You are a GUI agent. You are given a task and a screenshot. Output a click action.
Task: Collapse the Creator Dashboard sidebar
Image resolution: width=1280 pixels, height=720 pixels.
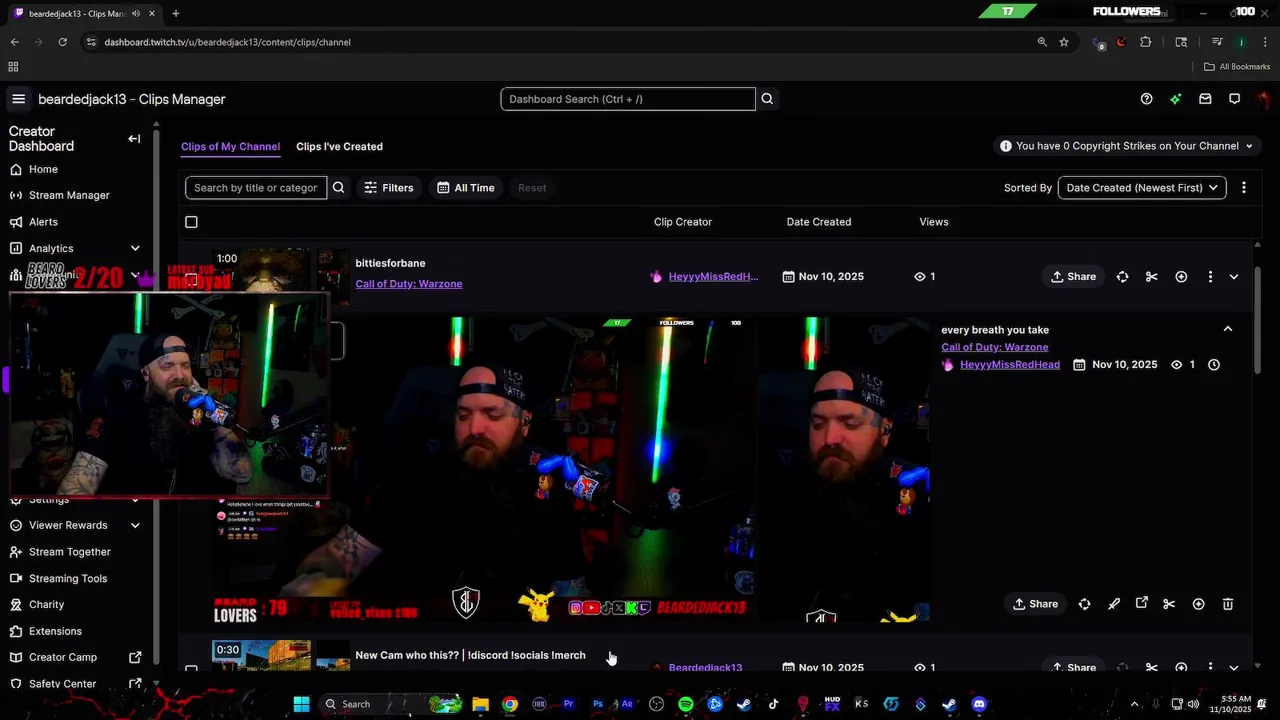point(134,139)
